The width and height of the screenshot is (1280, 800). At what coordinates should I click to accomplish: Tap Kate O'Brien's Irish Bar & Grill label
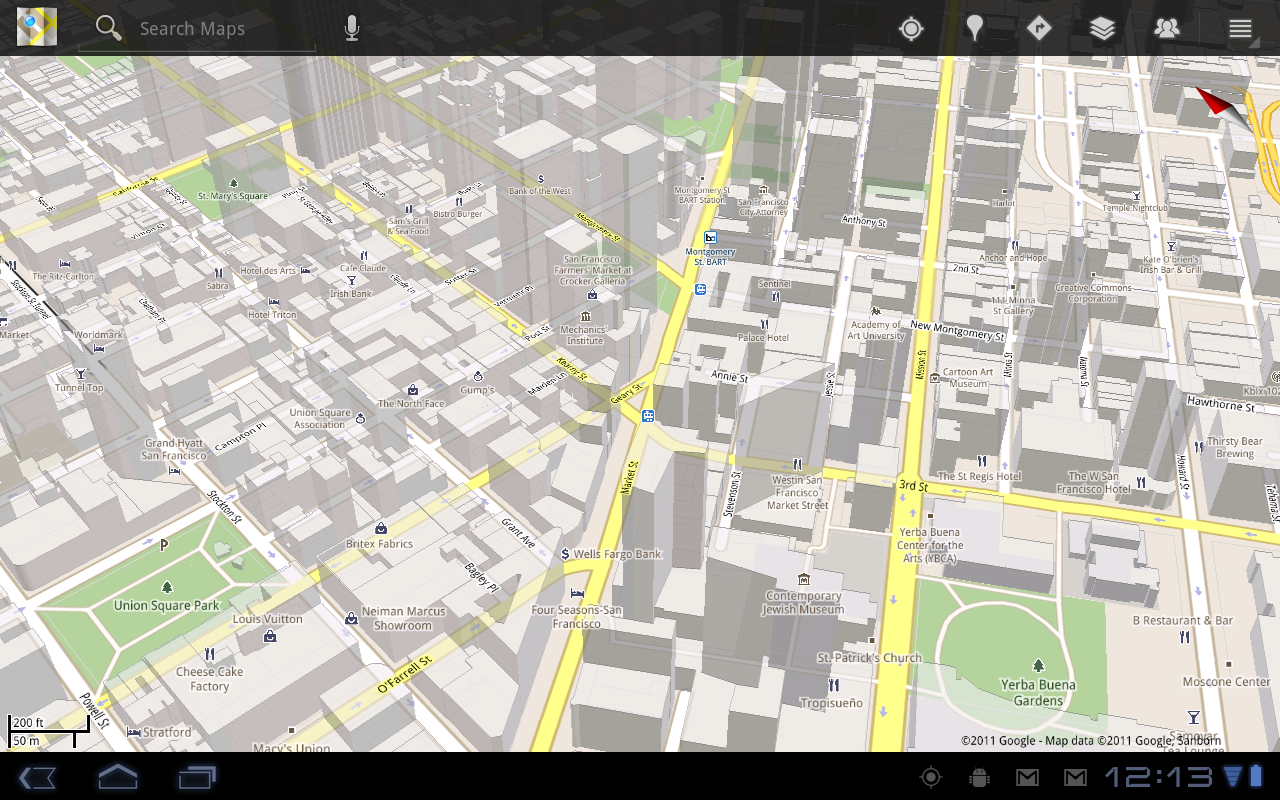click(x=1172, y=265)
